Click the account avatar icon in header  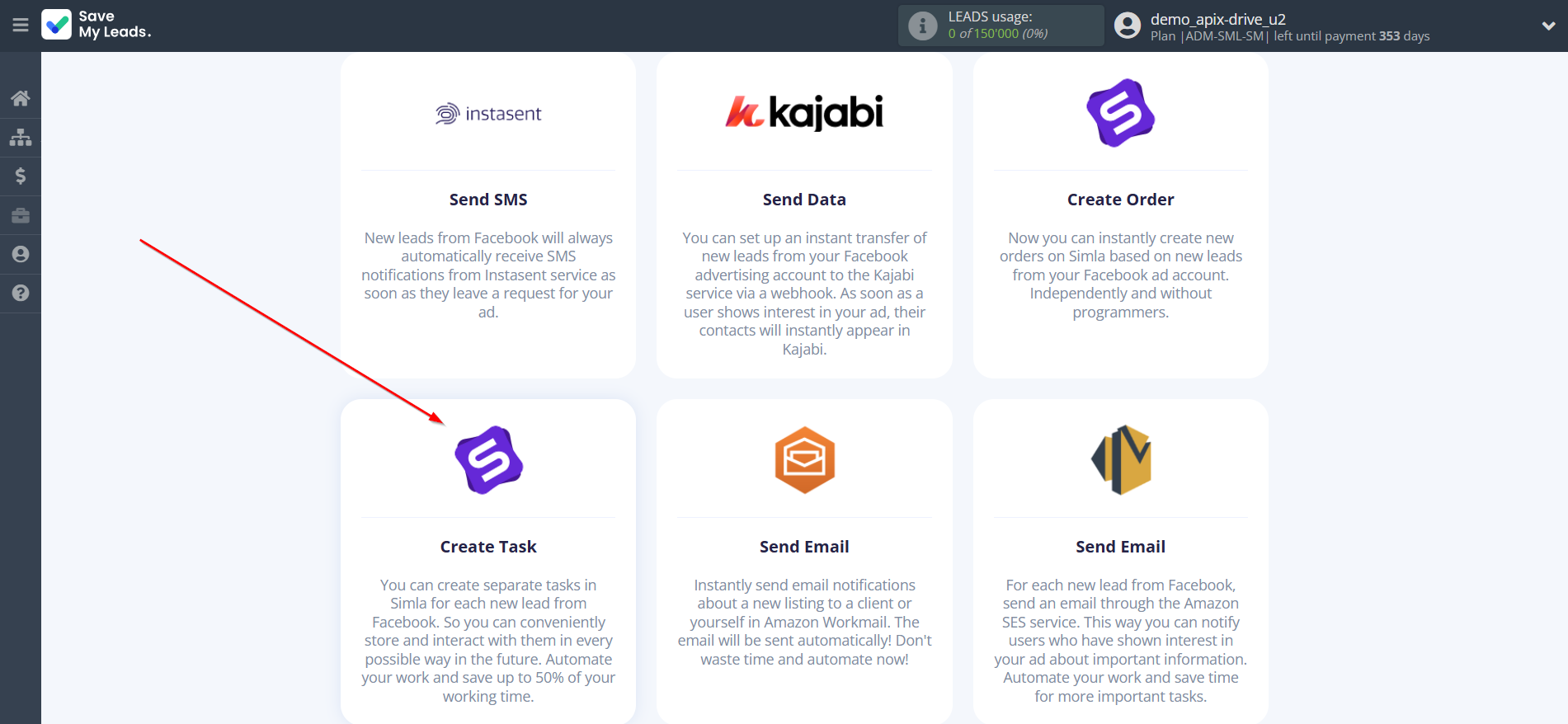click(x=1127, y=26)
